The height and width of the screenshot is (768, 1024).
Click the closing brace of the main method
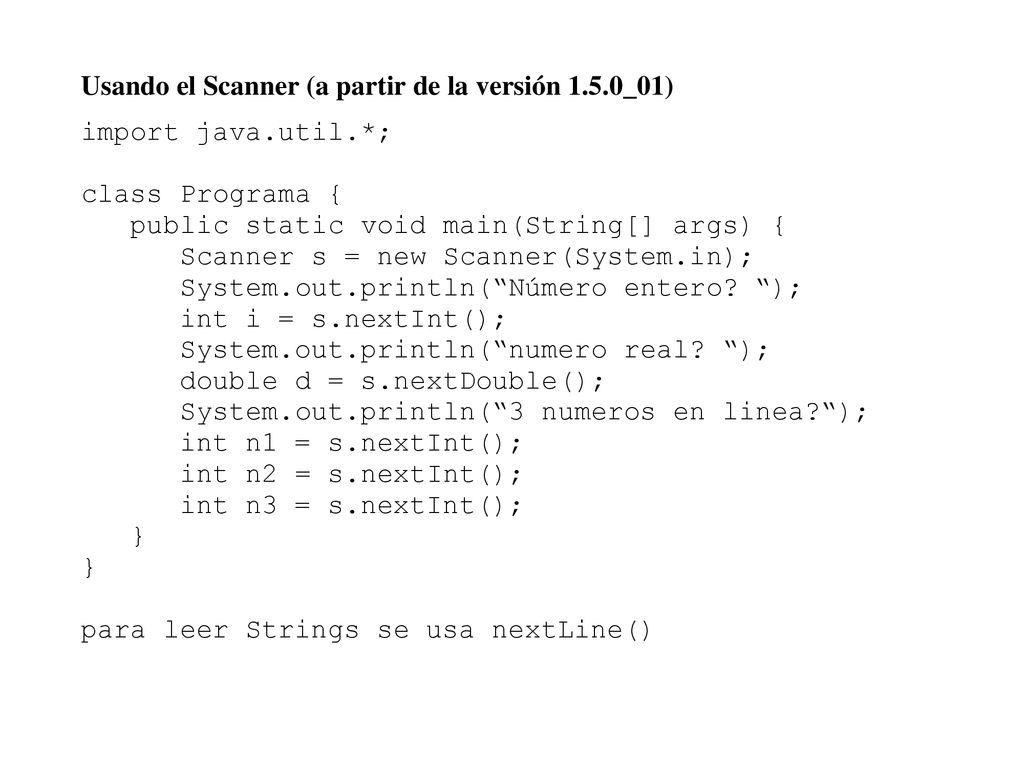click(138, 536)
